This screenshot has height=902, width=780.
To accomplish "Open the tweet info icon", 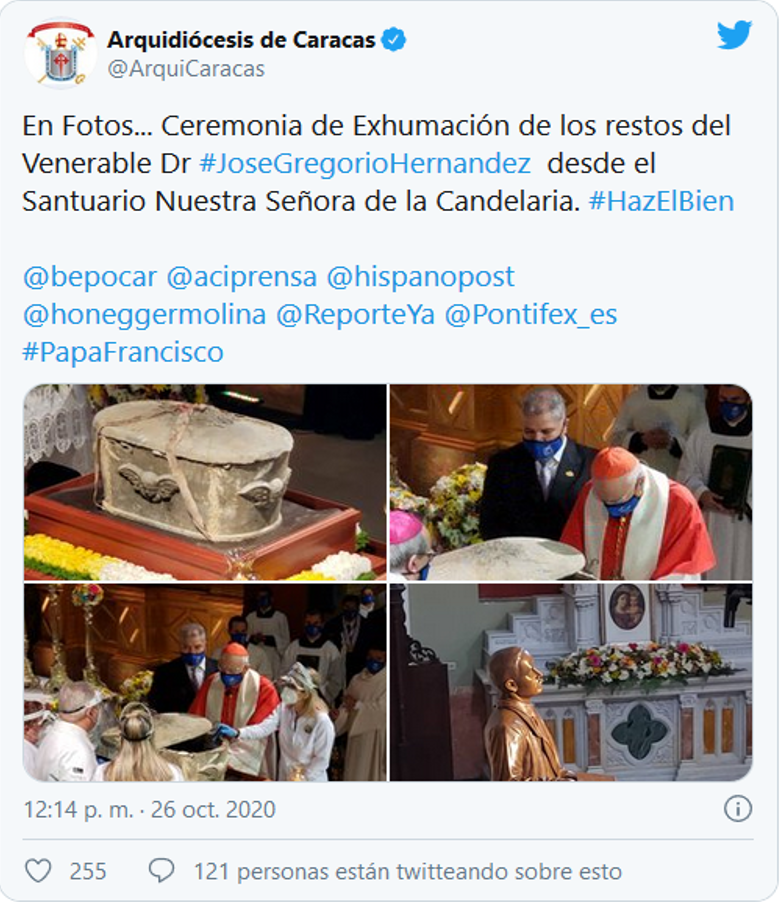I will pos(737,809).
